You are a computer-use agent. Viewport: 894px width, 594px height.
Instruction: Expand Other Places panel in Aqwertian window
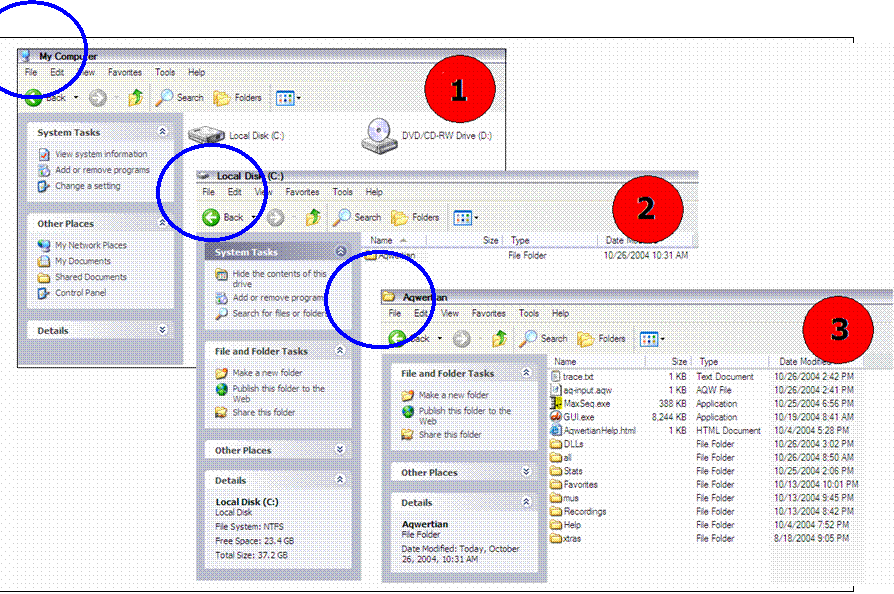pos(525,472)
